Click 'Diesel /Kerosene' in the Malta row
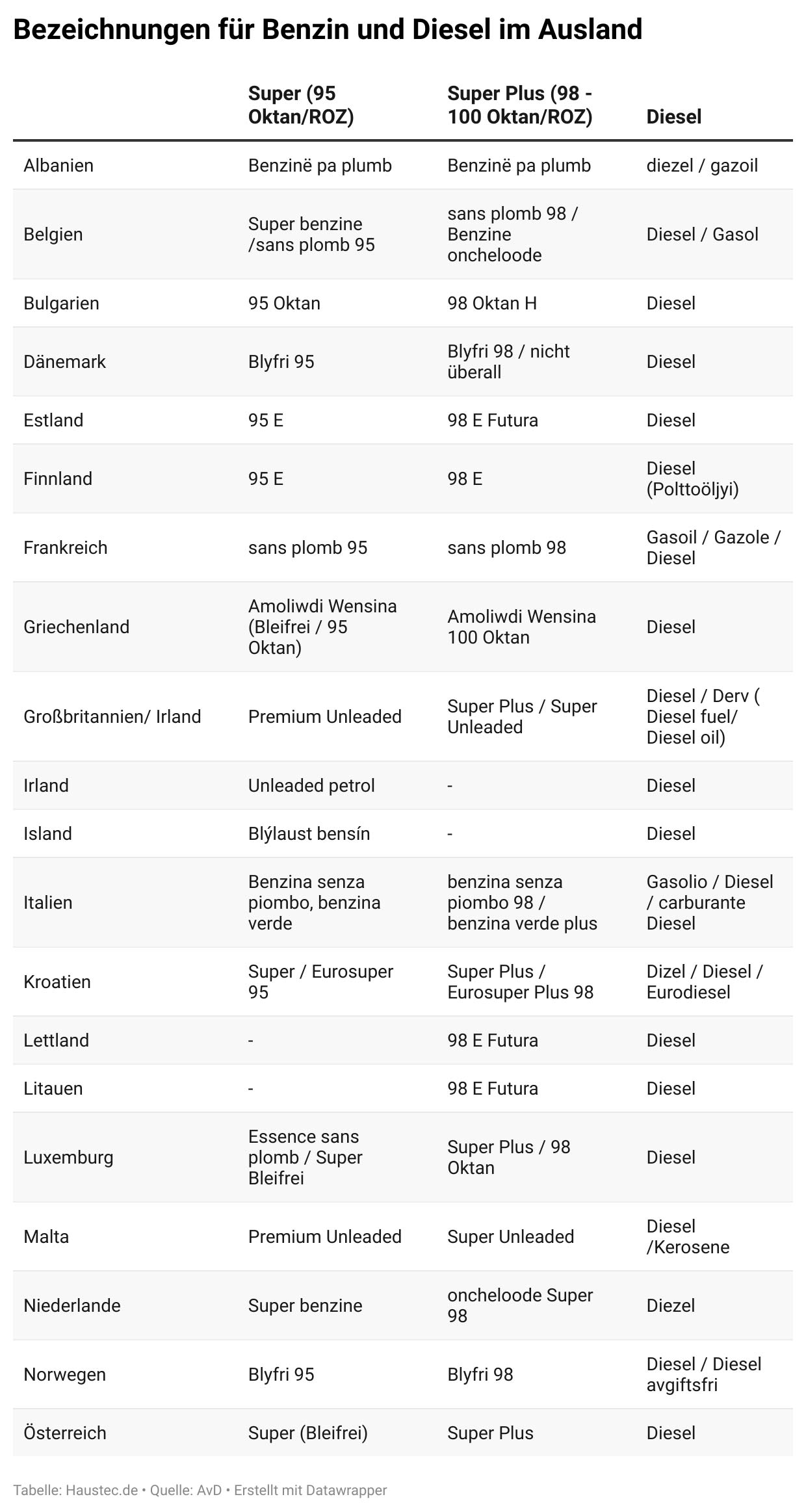Image resolution: width=806 pixels, height=1512 pixels. pos(688,1237)
